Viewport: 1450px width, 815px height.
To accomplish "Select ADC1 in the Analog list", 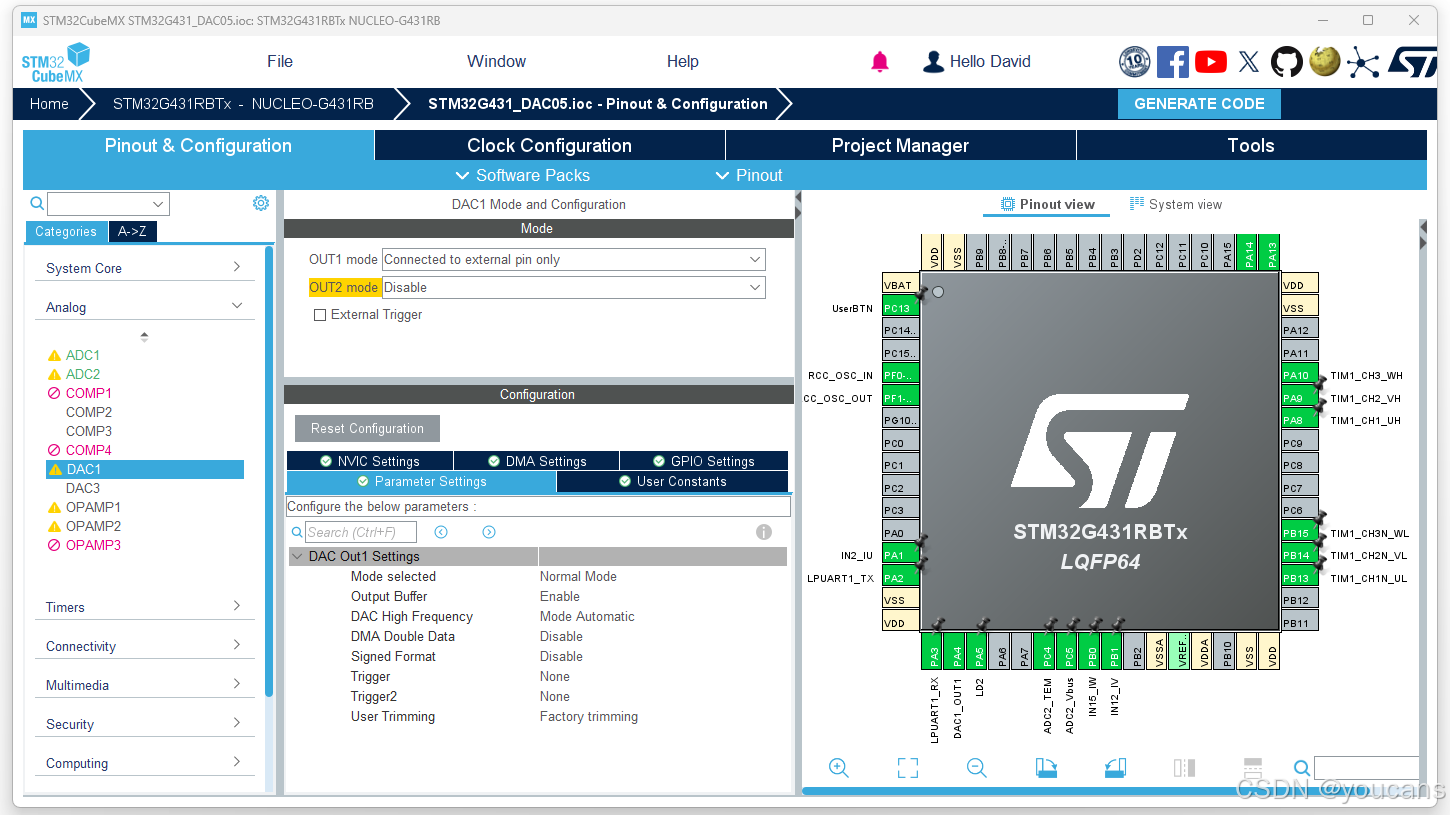I will (x=83, y=355).
